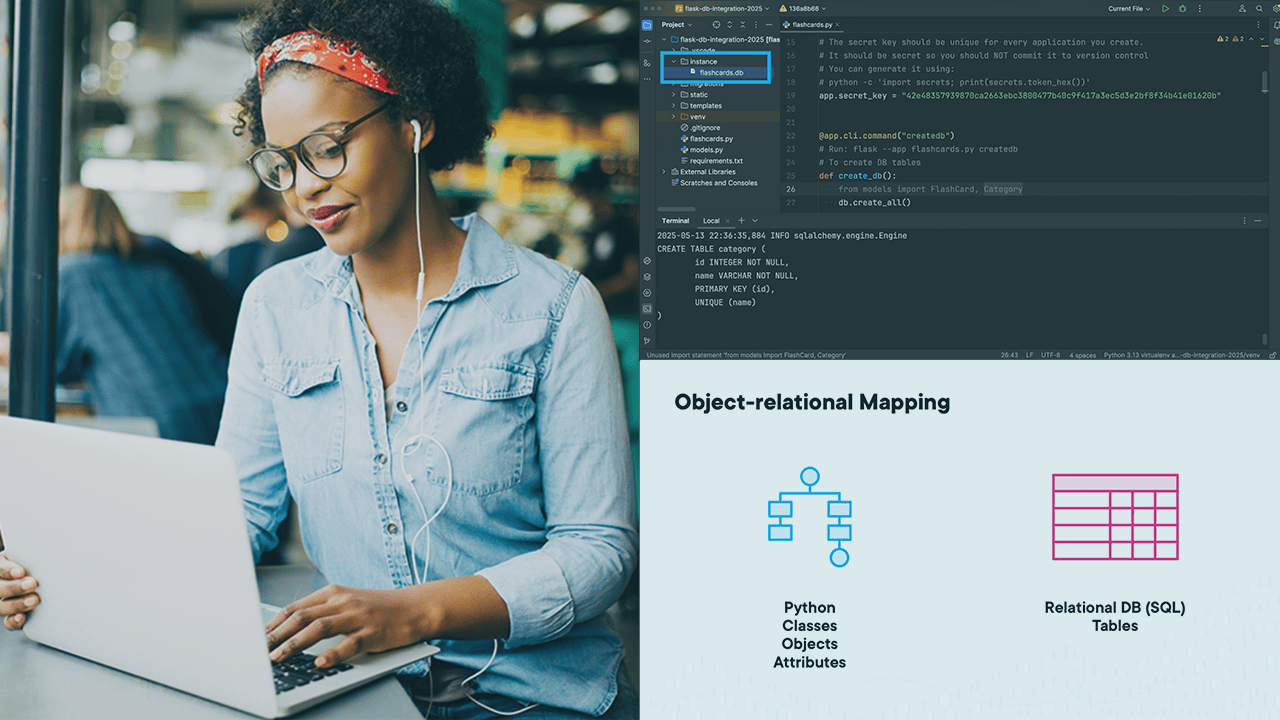Open the Project tool window folder icon
Image resolution: width=1280 pixels, height=720 pixels.
(x=647, y=24)
